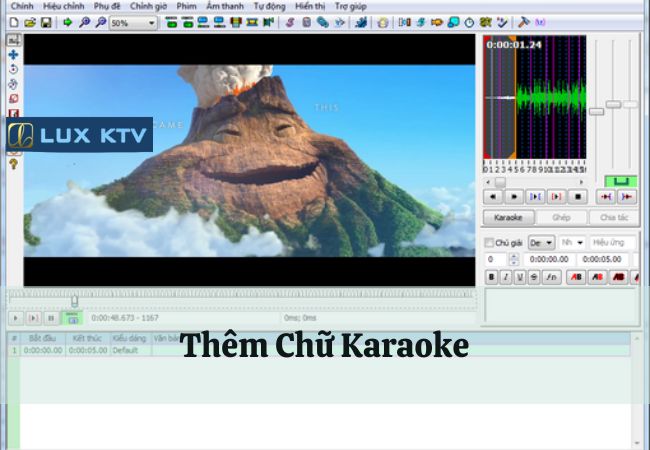Save subtitles with the floppy disk icon
Image resolution: width=650 pixels, height=450 pixels.
click(46, 22)
